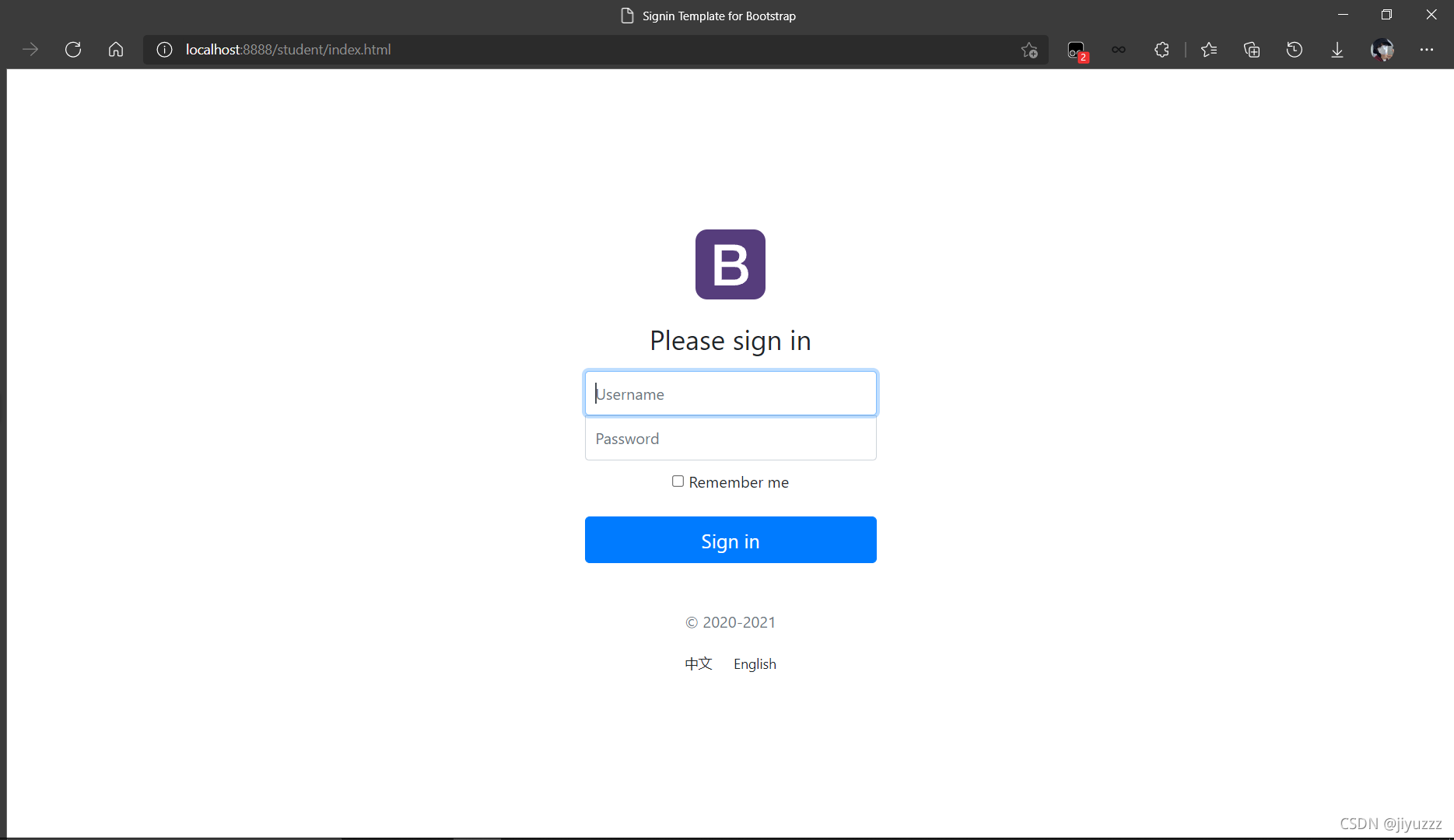Go to the browser home page
1454x840 pixels.
click(x=116, y=50)
